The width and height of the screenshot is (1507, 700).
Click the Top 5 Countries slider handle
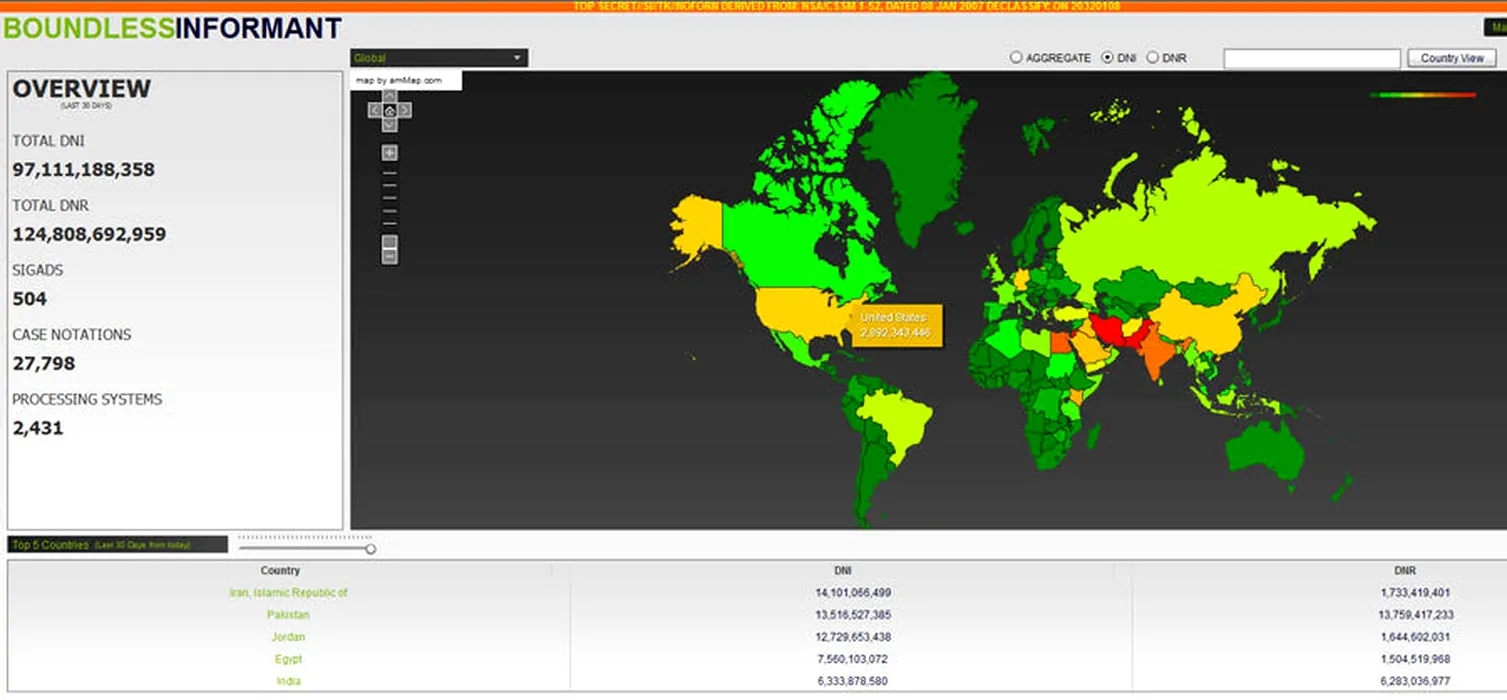pyautogui.click(x=371, y=548)
